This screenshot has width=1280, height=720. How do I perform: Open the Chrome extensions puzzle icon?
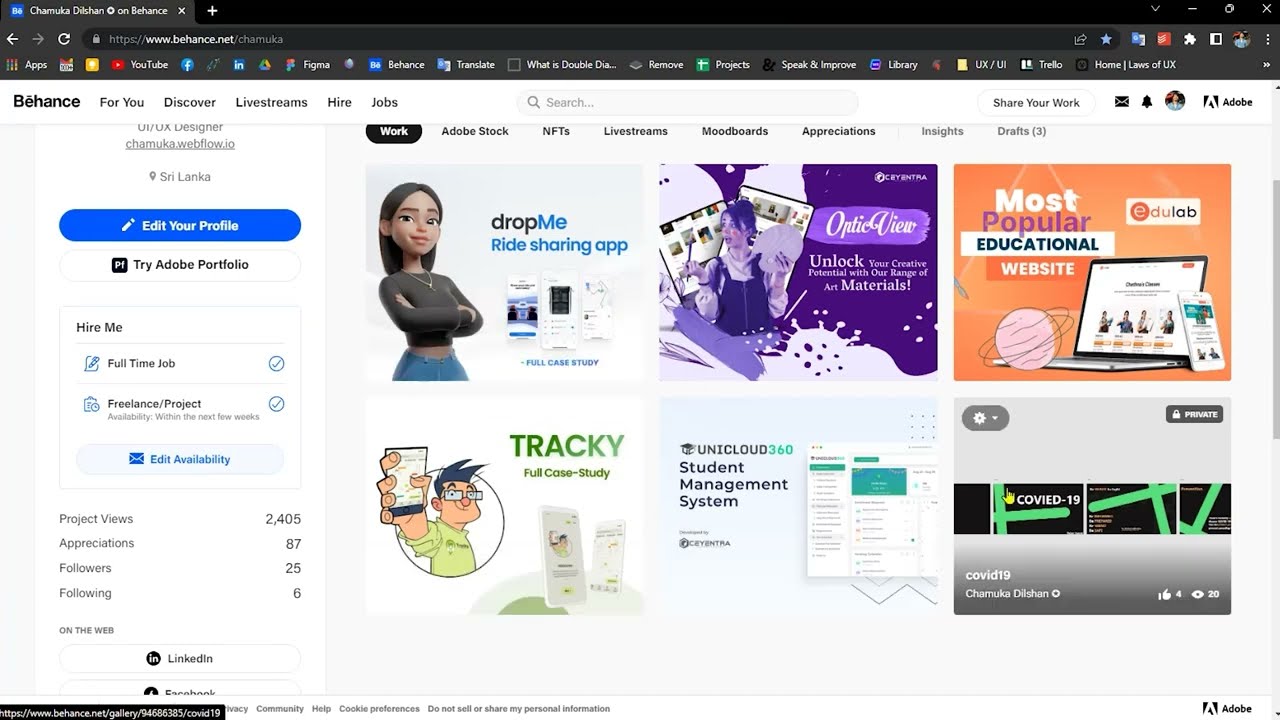pos(1190,39)
